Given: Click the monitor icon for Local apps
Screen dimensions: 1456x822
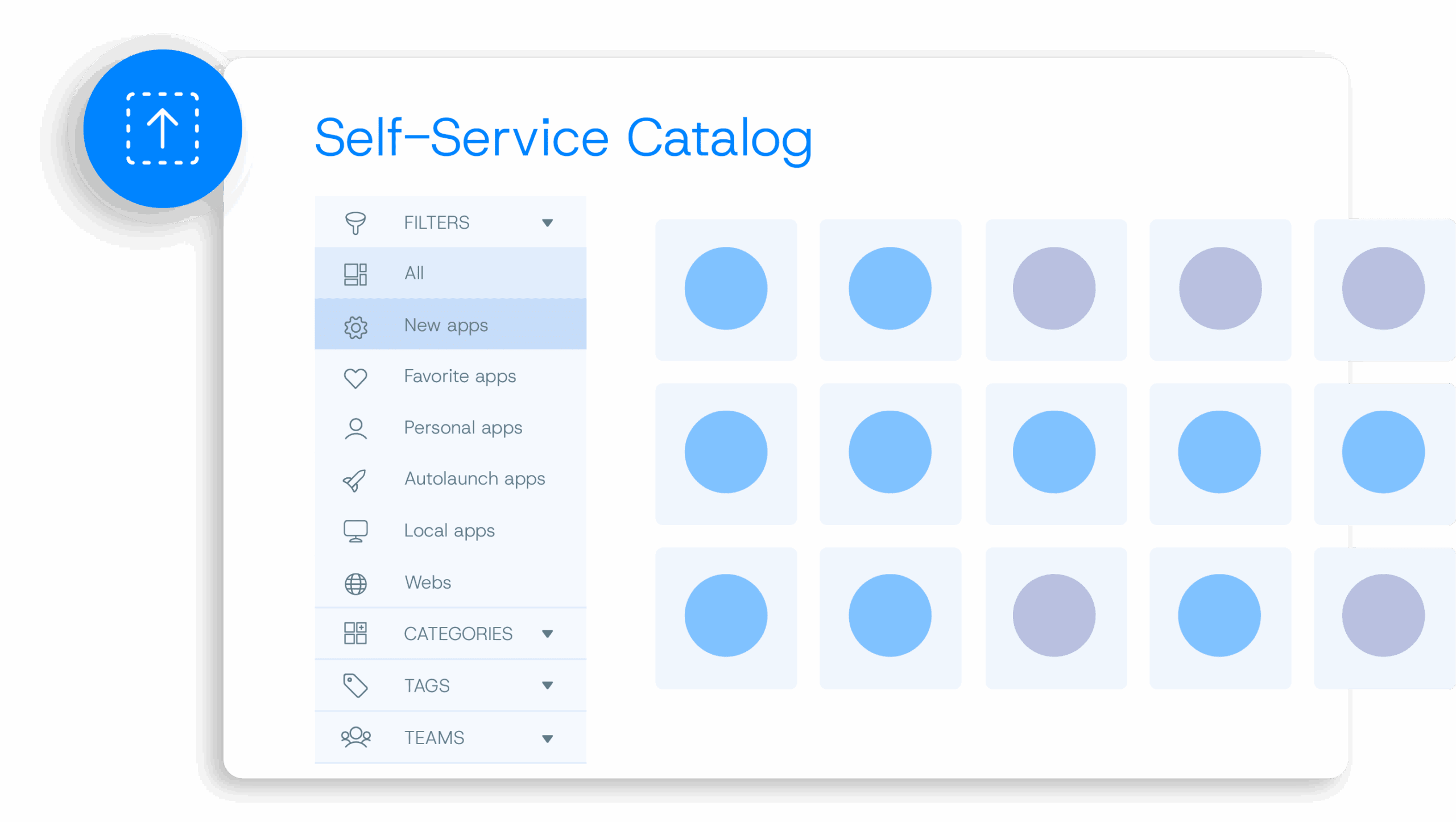Looking at the screenshot, I should 355,531.
